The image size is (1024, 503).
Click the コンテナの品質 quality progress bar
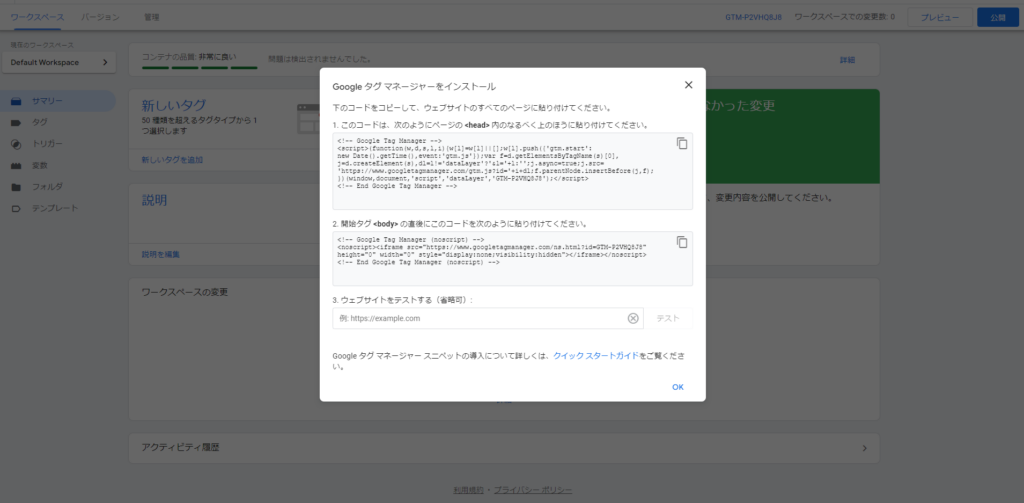(200, 67)
